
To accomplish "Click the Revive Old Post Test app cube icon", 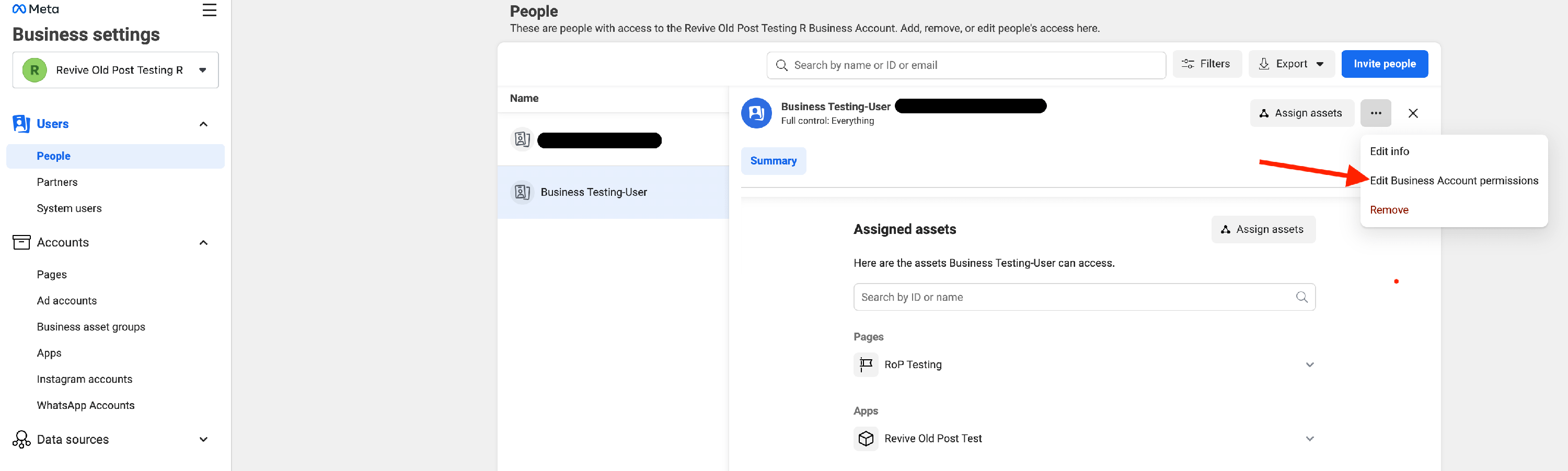I will (866, 438).
